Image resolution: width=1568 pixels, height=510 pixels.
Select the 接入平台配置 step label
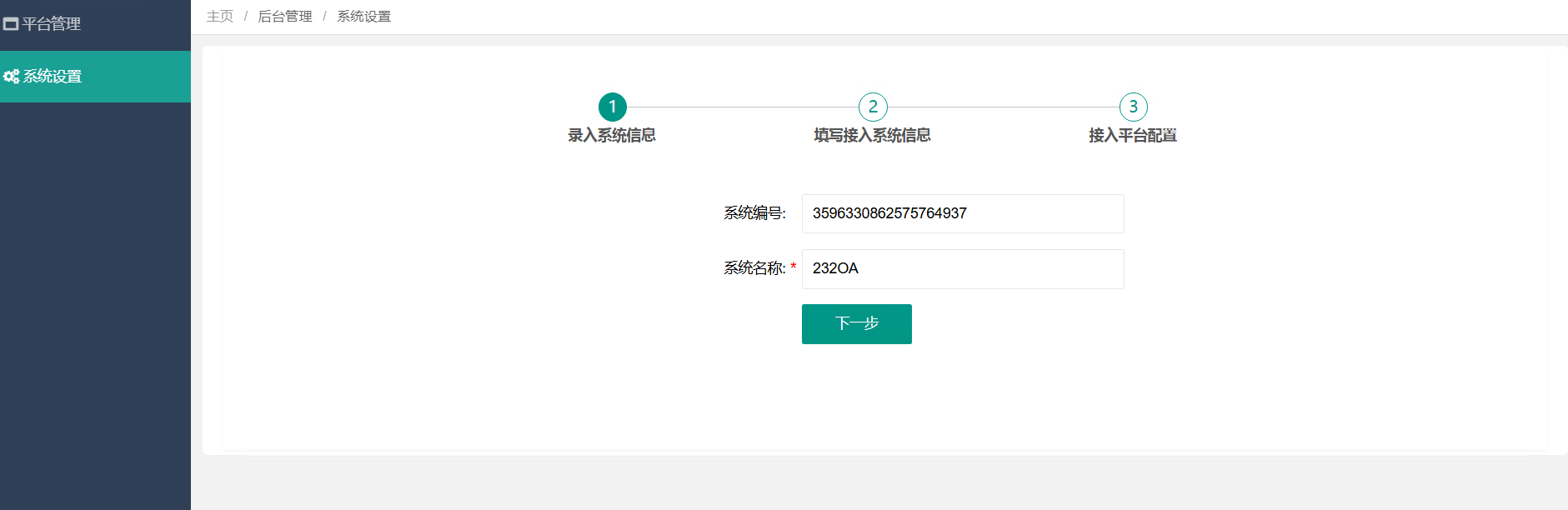pyautogui.click(x=1133, y=135)
